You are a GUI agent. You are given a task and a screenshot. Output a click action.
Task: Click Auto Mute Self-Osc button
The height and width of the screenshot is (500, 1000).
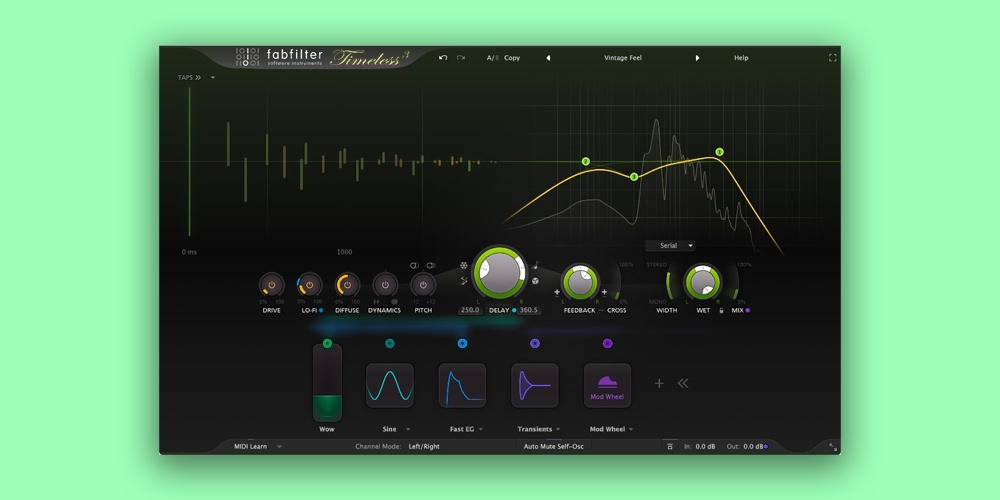554,446
